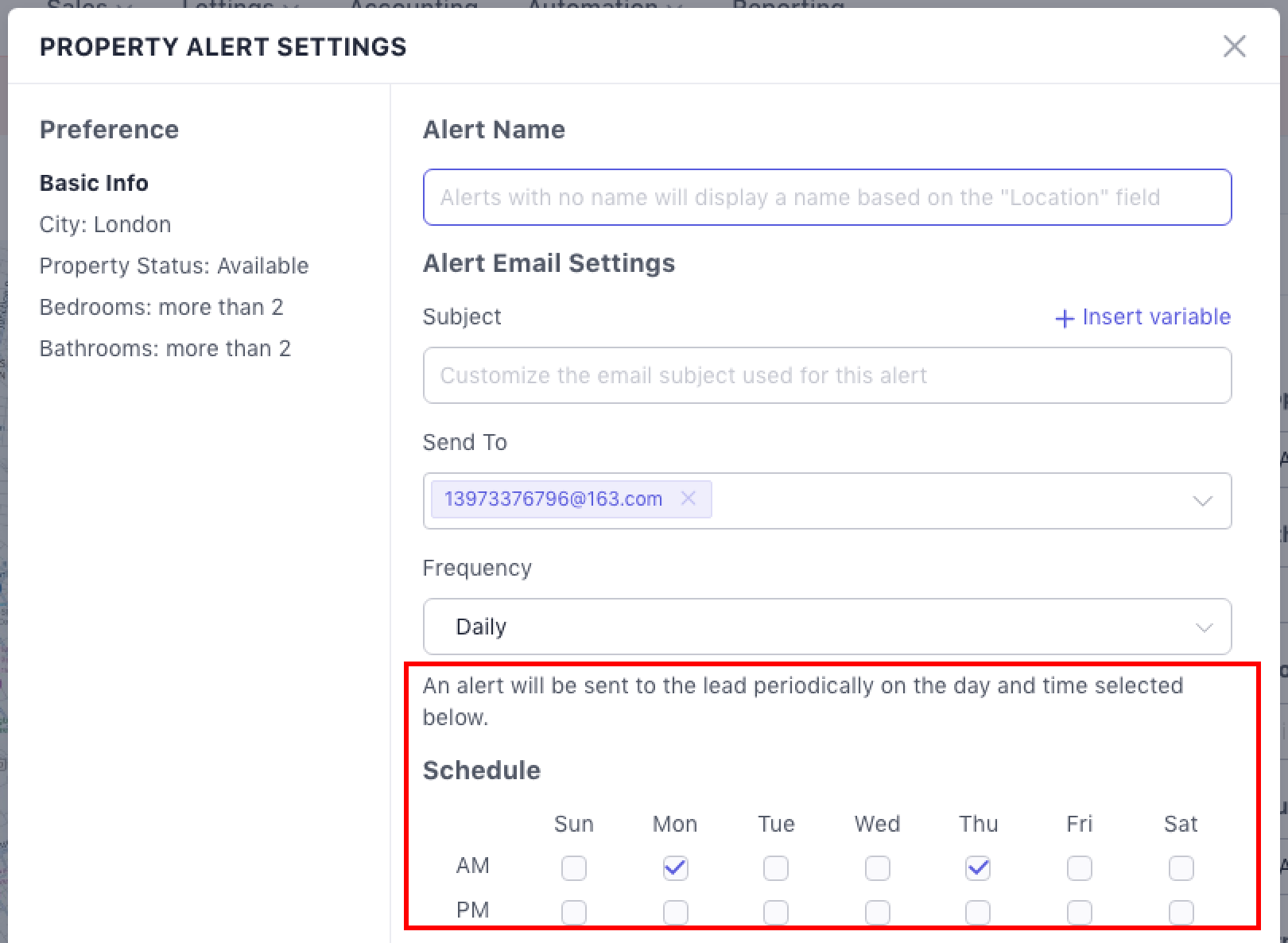Select Basic Info in Preference panel
This screenshot has height=943, width=1288.
94,183
